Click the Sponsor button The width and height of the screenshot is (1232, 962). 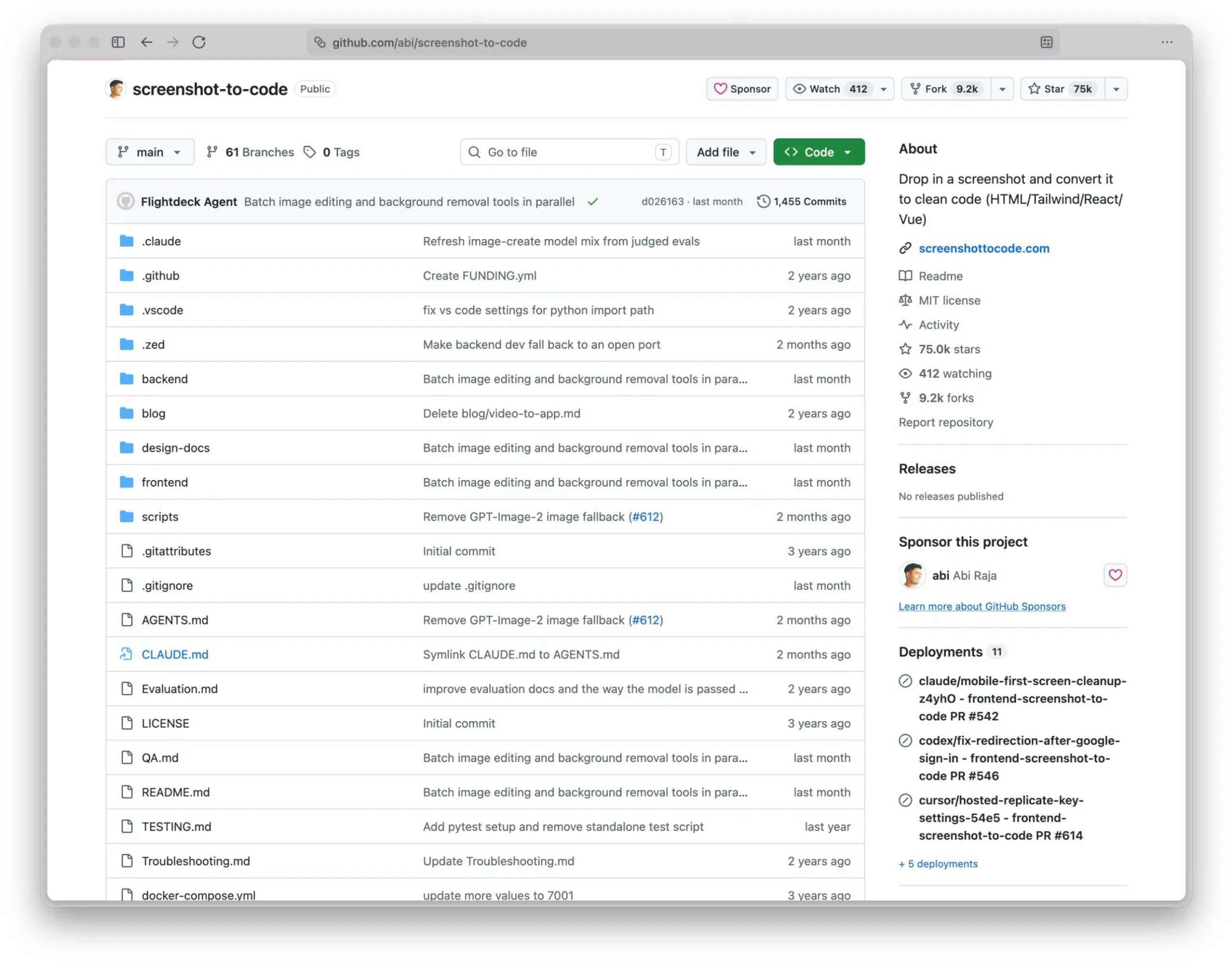click(743, 89)
